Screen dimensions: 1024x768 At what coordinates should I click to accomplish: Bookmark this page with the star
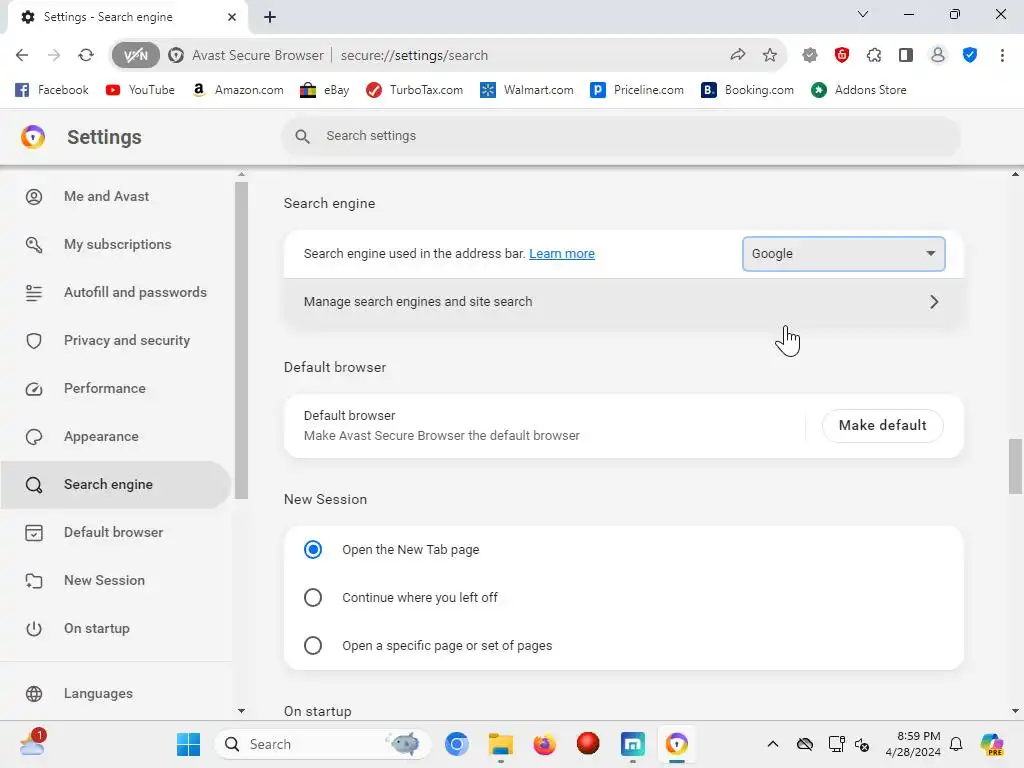[x=770, y=56]
